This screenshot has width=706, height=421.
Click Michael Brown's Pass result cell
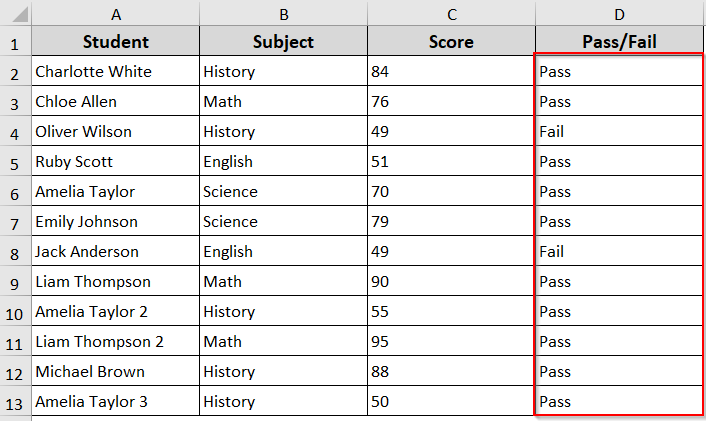(x=620, y=372)
